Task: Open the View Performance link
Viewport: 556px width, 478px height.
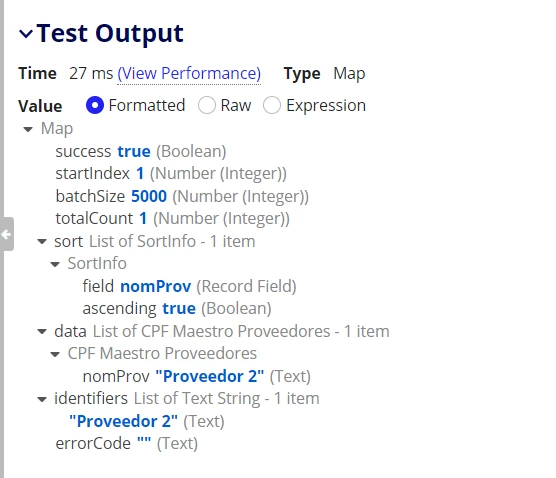Action: coord(189,74)
